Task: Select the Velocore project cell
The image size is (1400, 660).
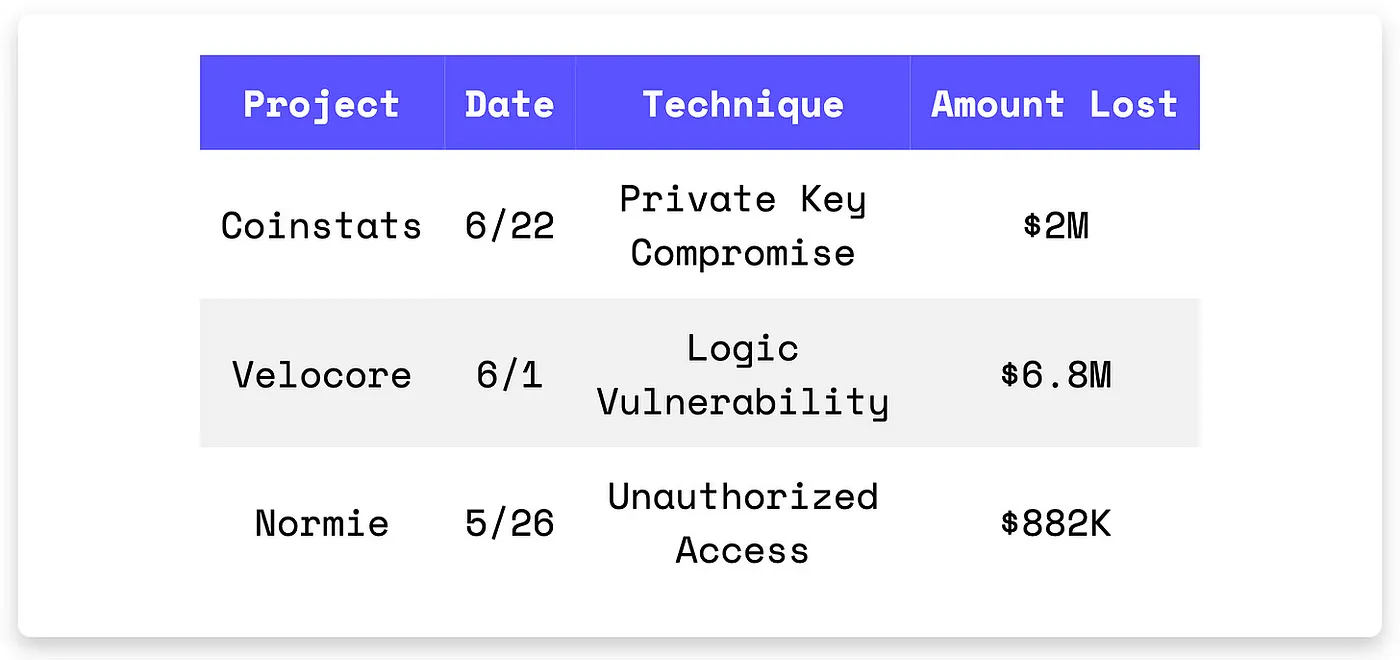Action: (x=322, y=374)
